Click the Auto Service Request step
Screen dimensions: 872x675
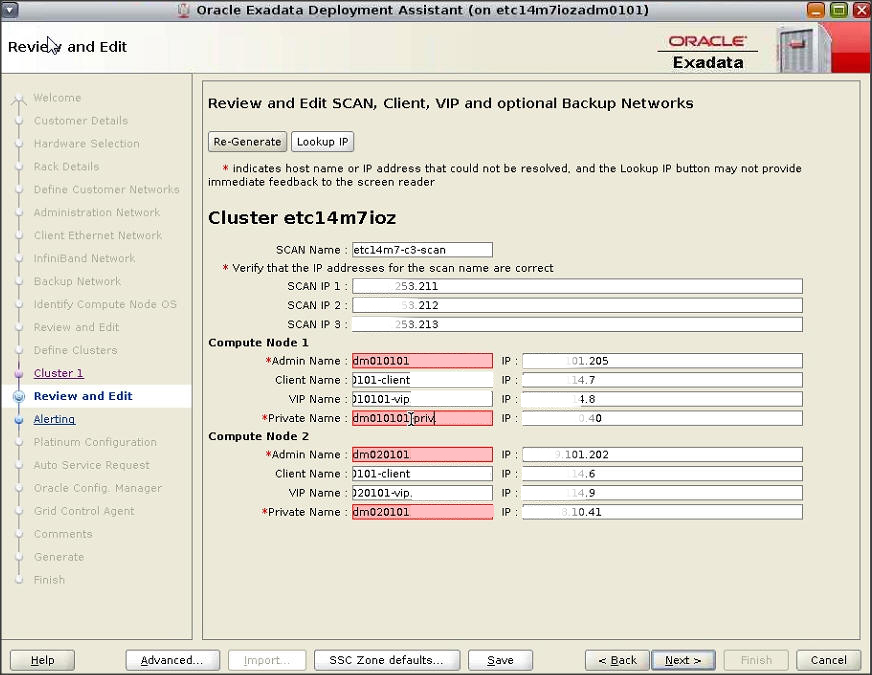(91, 465)
